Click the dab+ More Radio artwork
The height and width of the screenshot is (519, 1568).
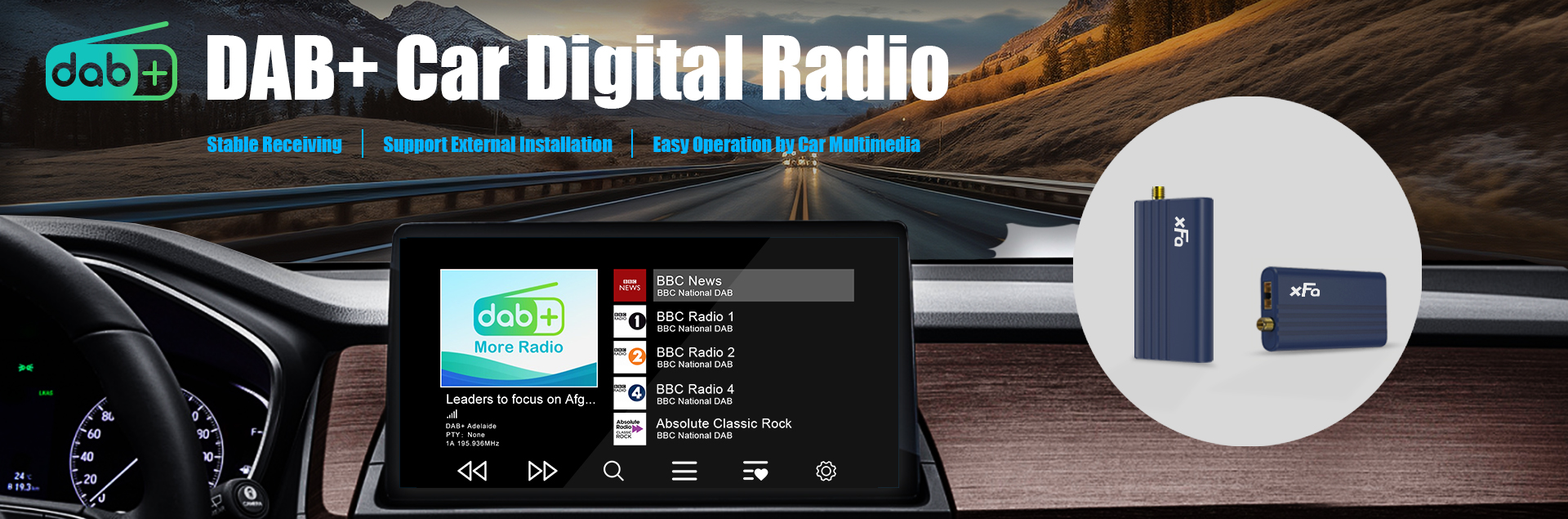point(519,328)
